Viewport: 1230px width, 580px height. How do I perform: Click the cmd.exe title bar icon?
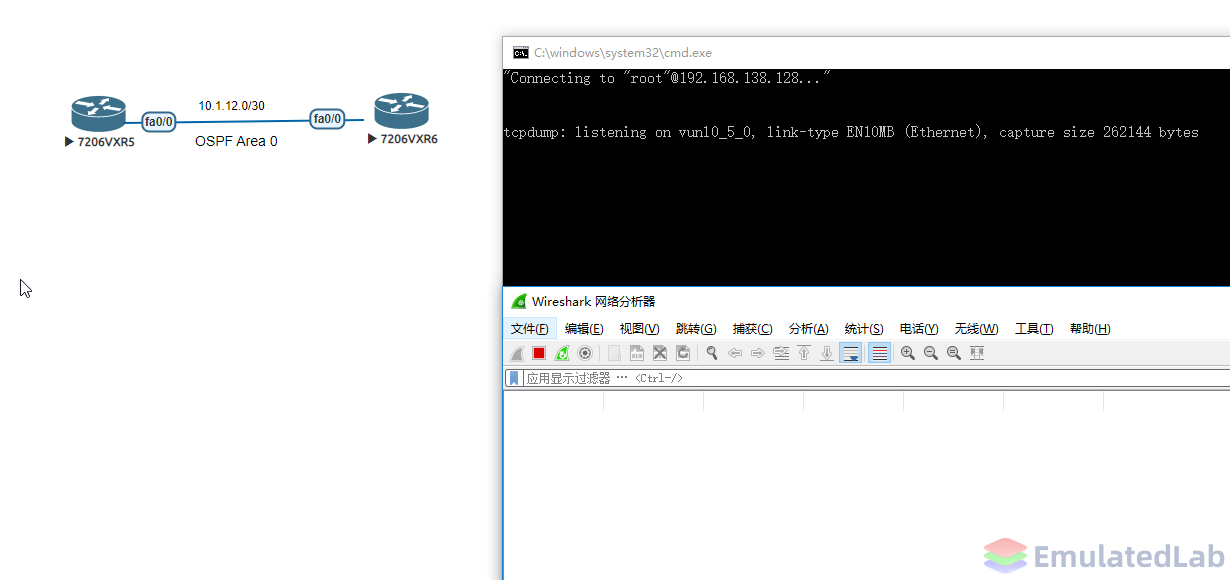pos(520,53)
